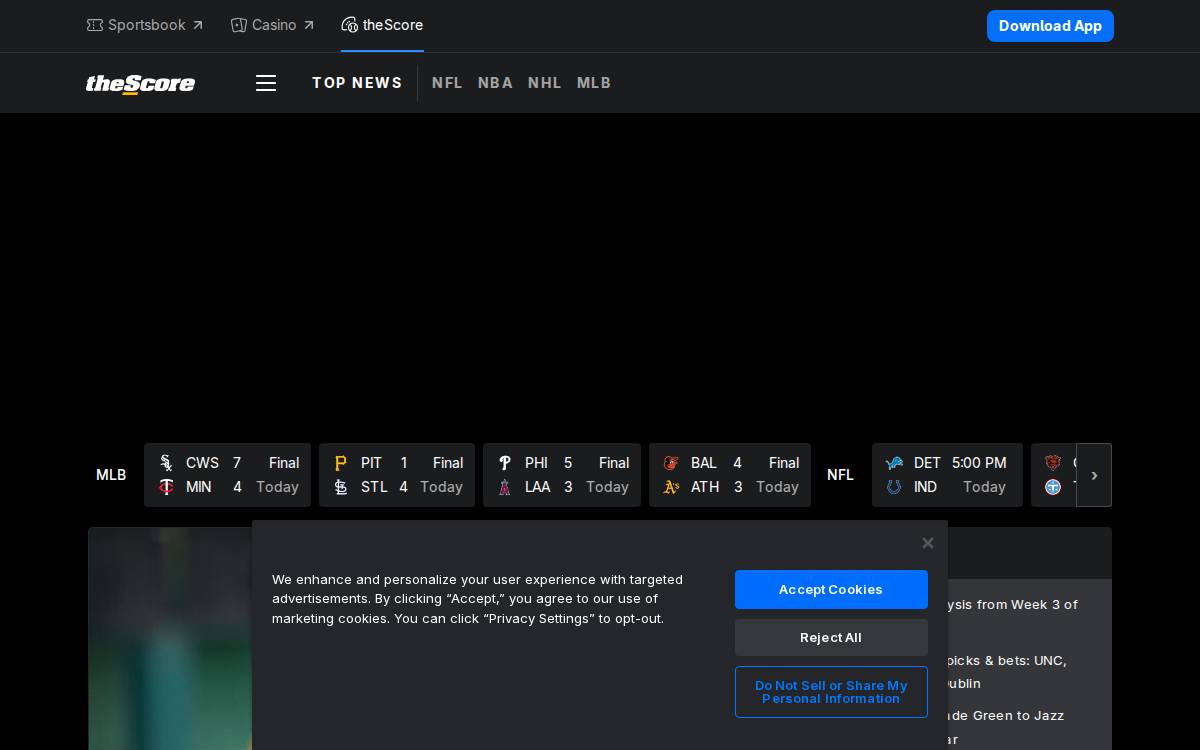Click theScore logo
The height and width of the screenshot is (750, 1200).
point(140,83)
